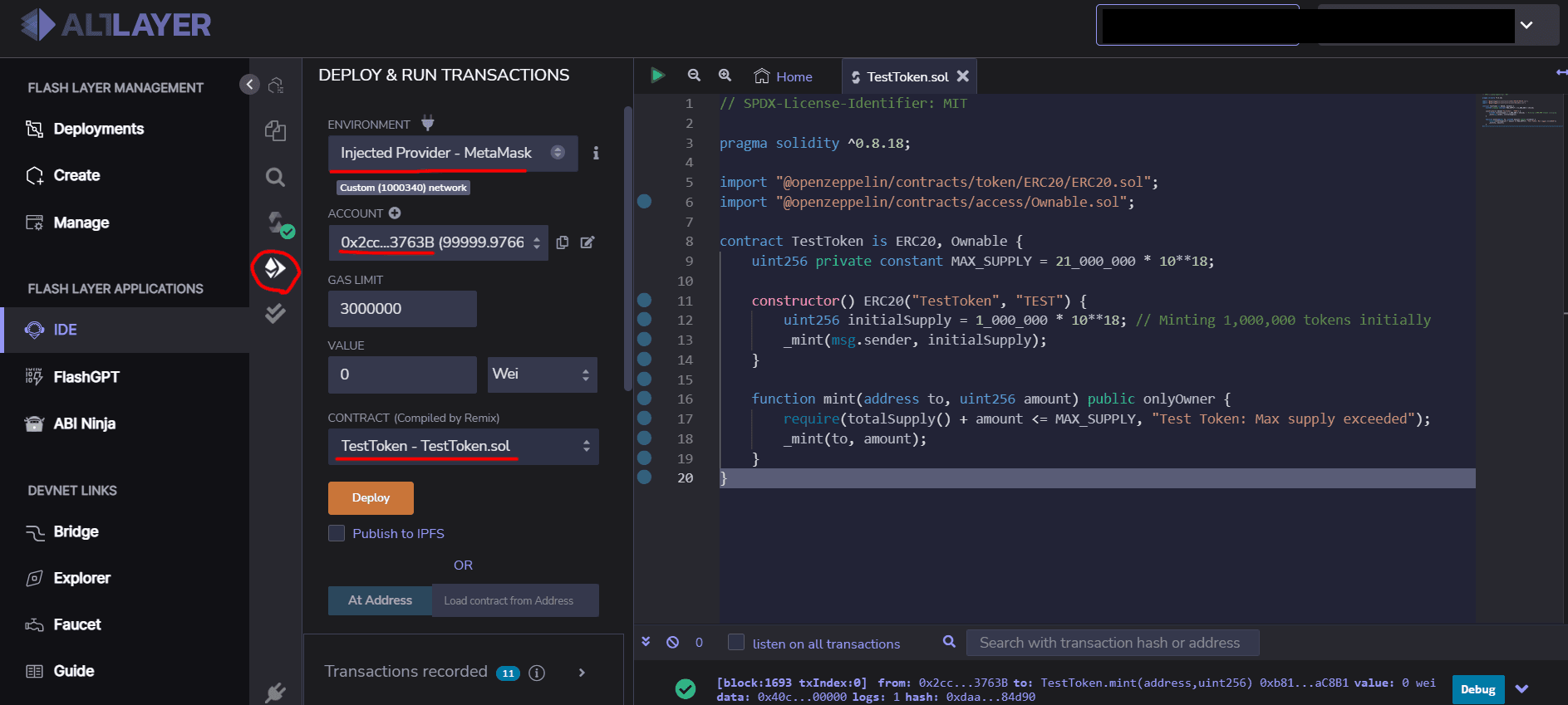Click the At Address button
This screenshot has width=1568, height=705.
[380, 600]
